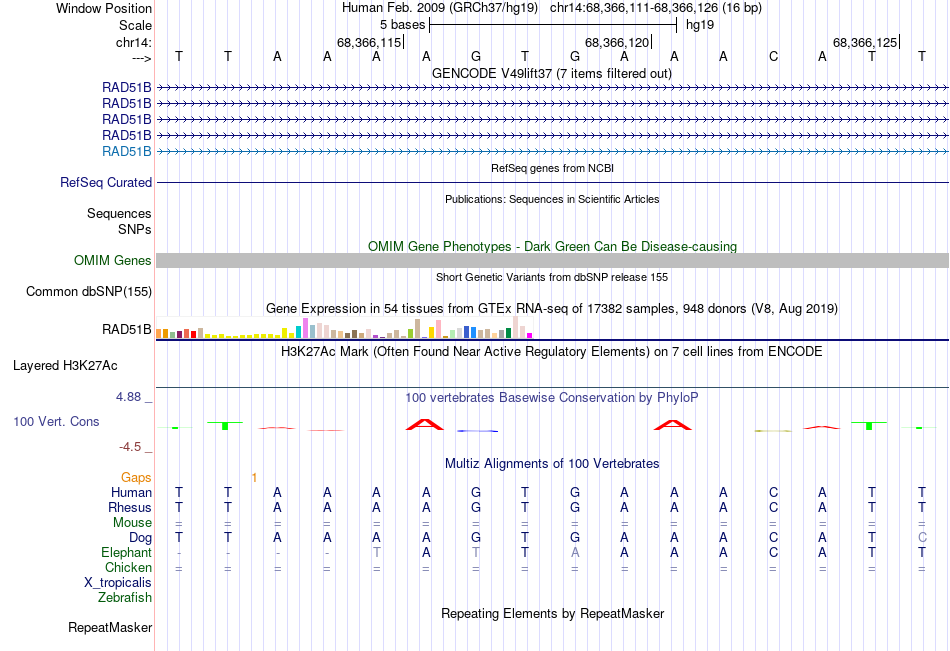The height and width of the screenshot is (651, 950).
Task: Click the 68,366,120 coordinate marker
Action: coord(617,42)
